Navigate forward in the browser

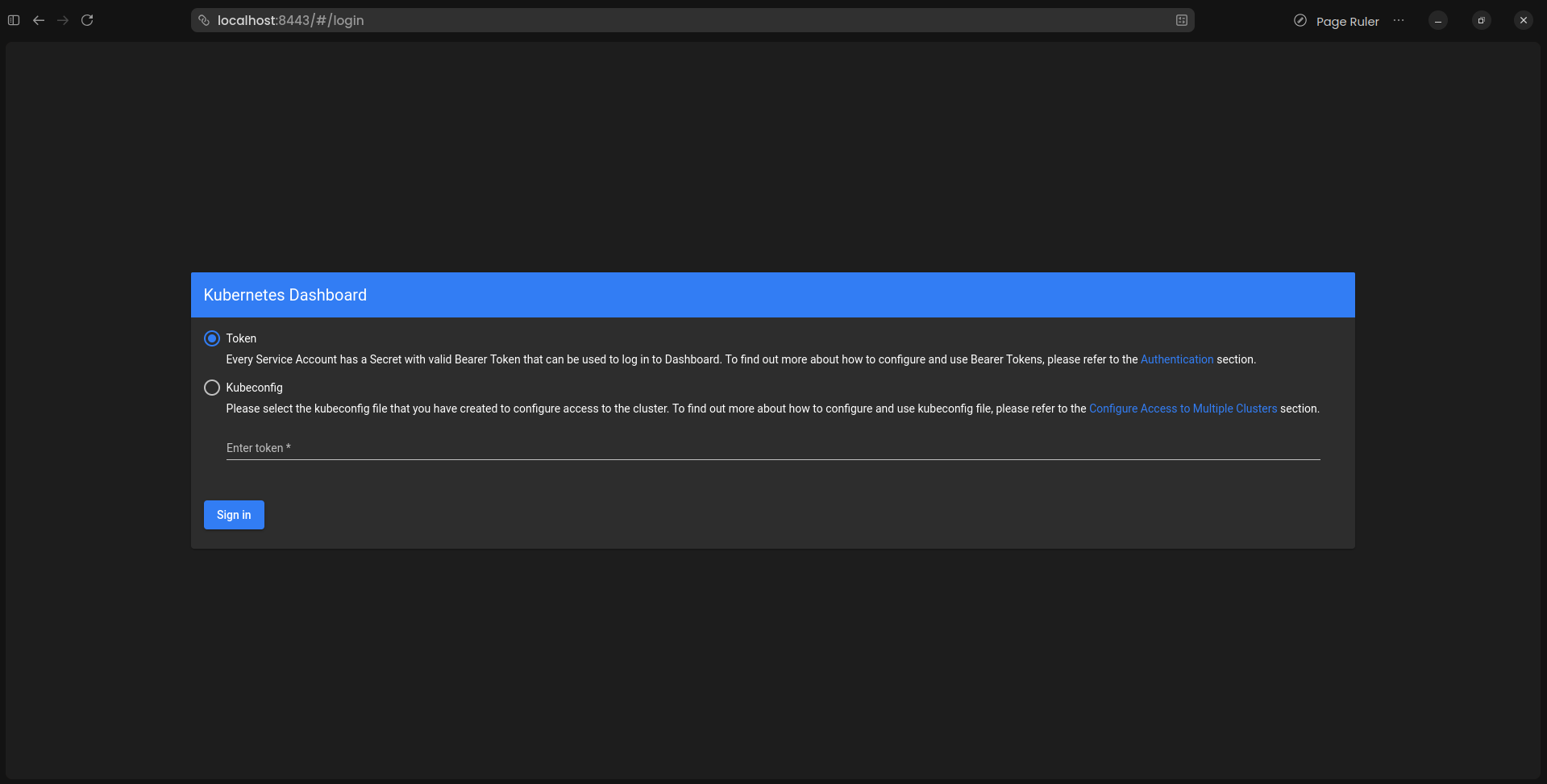[63, 20]
